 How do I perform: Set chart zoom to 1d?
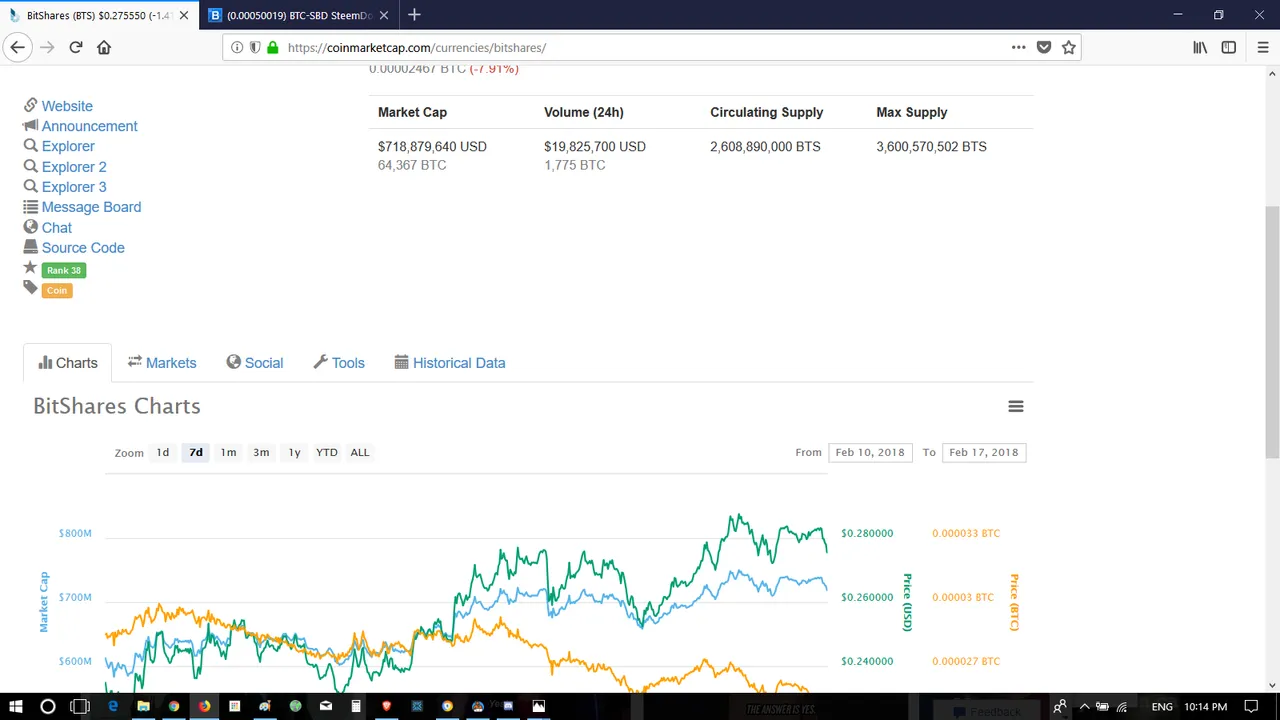pos(163,452)
